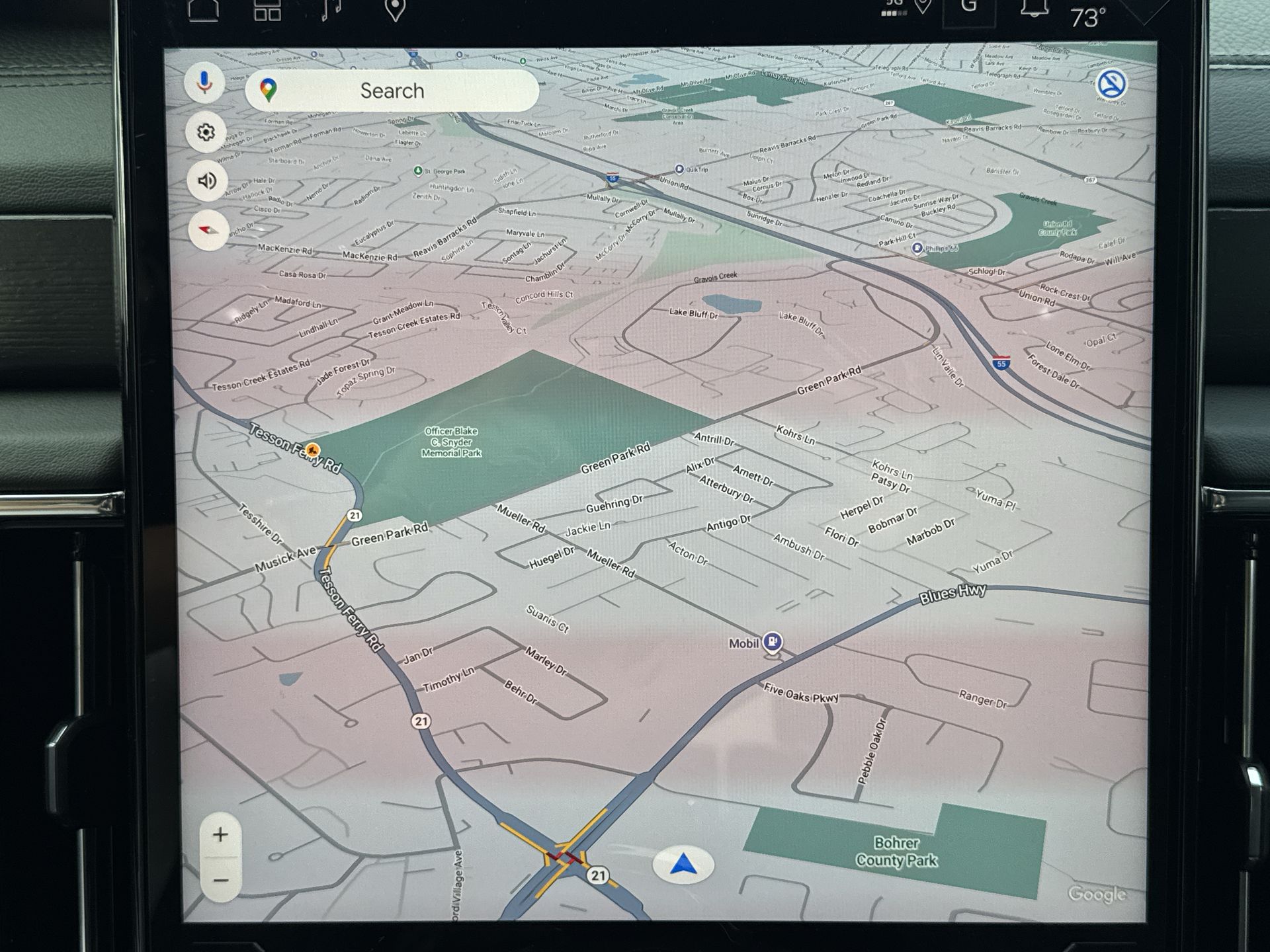Tap the blue arrow current location marker
Screen dimensions: 1270x952
point(683,864)
